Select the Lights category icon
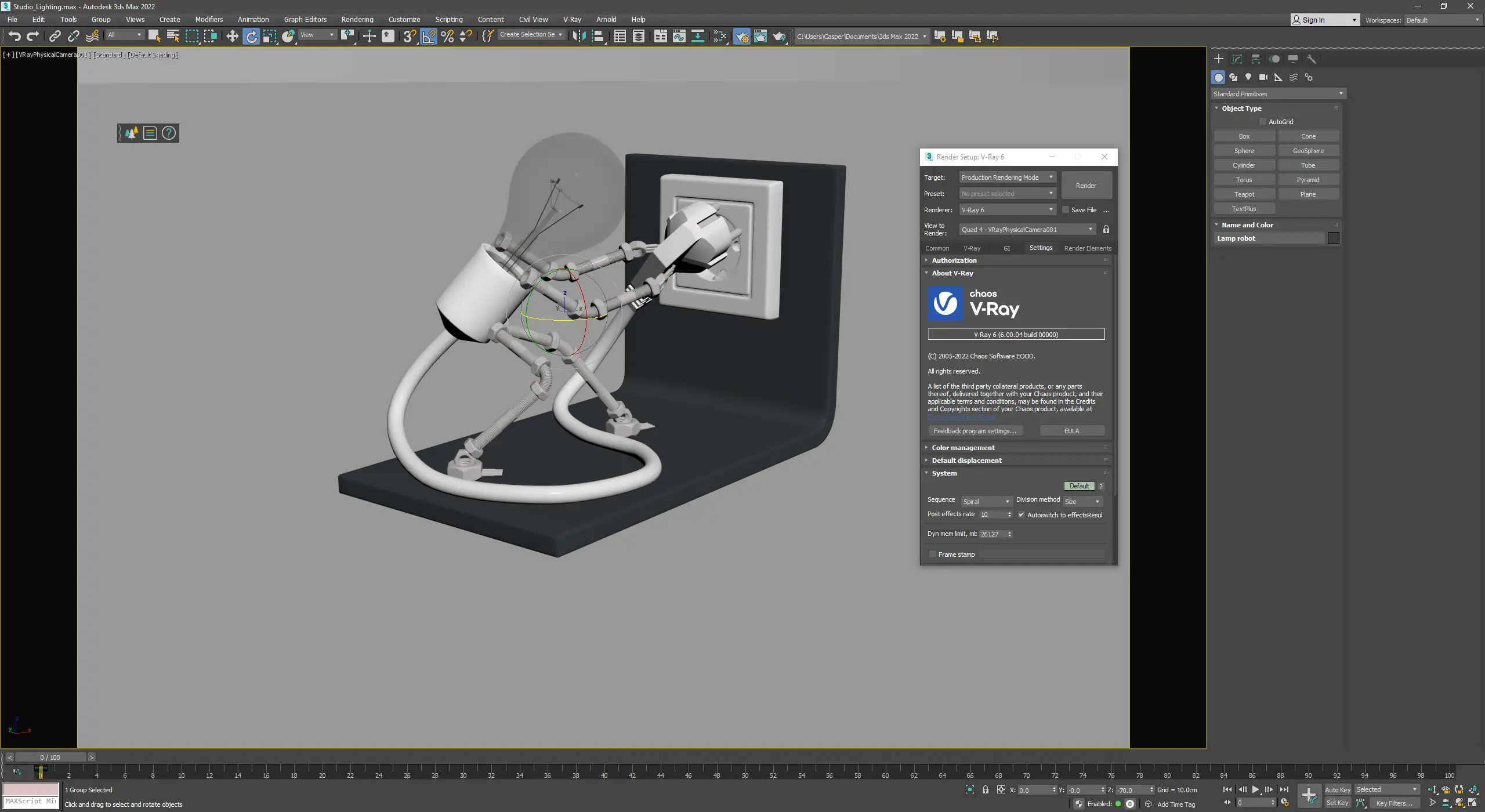The image size is (1485, 812). tap(1248, 77)
